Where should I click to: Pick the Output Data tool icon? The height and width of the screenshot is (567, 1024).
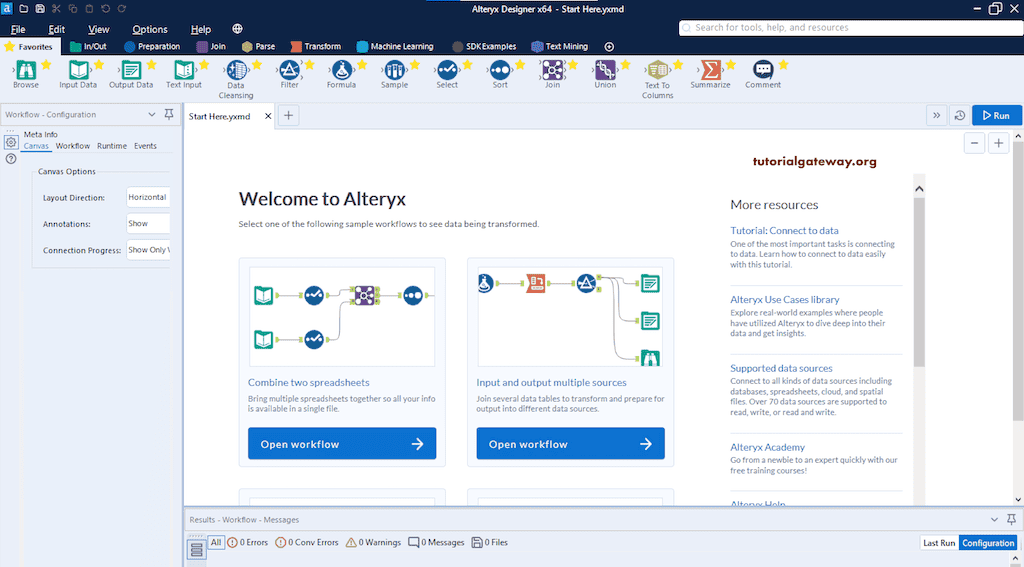pyautogui.click(x=131, y=69)
